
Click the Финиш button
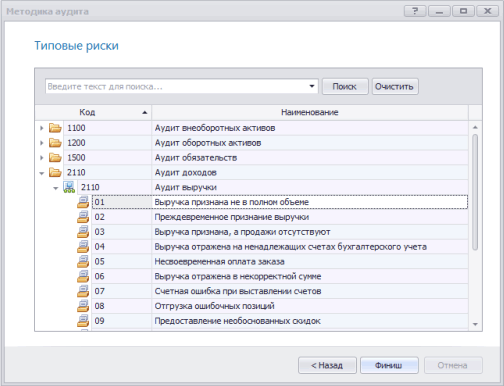(389, 365)
